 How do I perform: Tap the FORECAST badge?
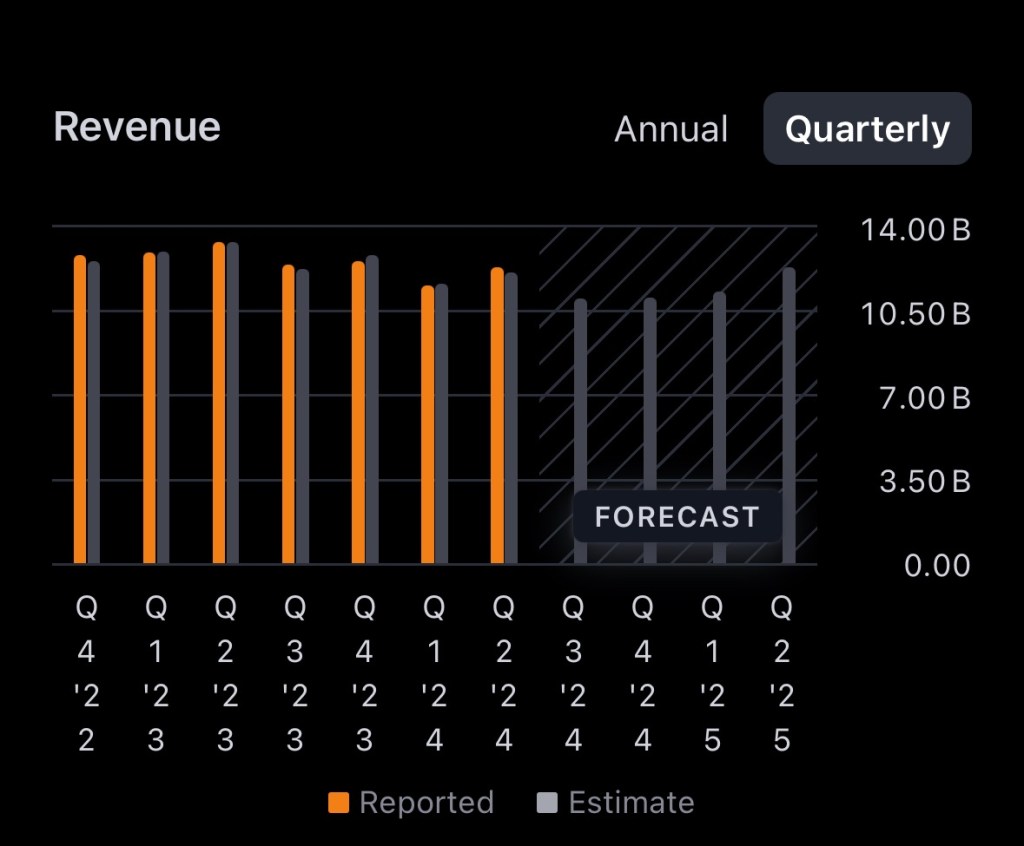coord(677,517)
